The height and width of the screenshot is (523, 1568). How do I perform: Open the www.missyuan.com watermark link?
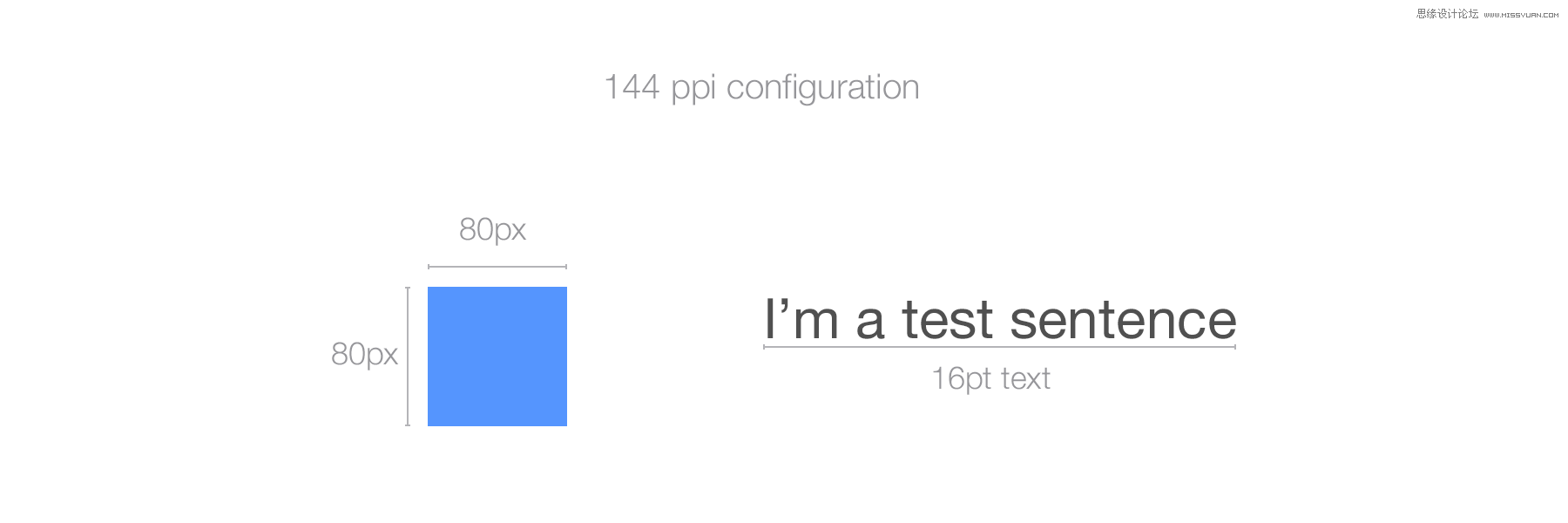coord(1521,15)
